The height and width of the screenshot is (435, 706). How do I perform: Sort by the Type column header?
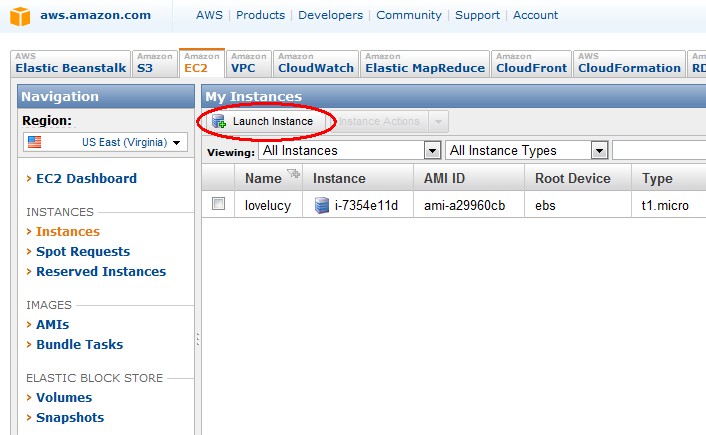click(669, 178)
